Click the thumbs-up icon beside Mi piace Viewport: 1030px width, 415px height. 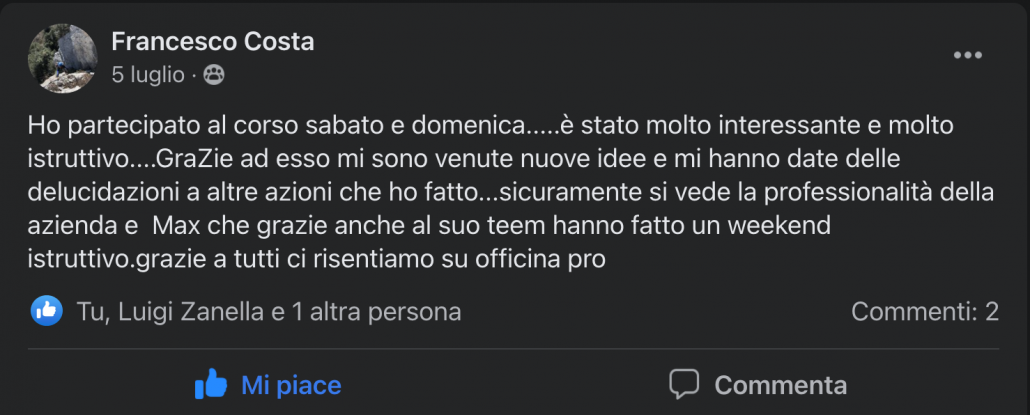pos(211,384)
